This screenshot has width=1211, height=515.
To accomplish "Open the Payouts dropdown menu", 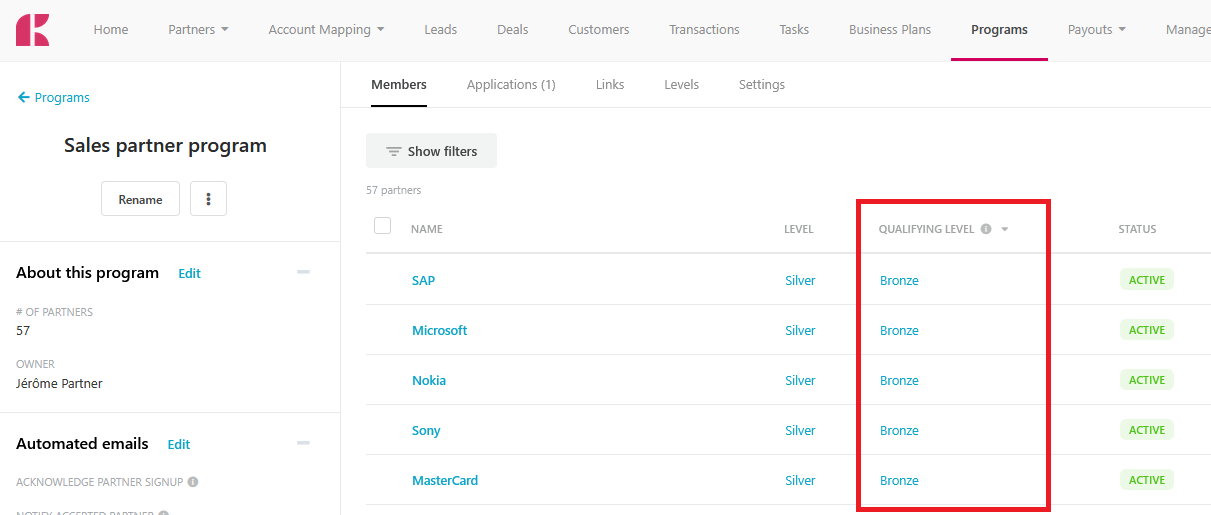I will pyautogui.click(x=1097, y=30).
